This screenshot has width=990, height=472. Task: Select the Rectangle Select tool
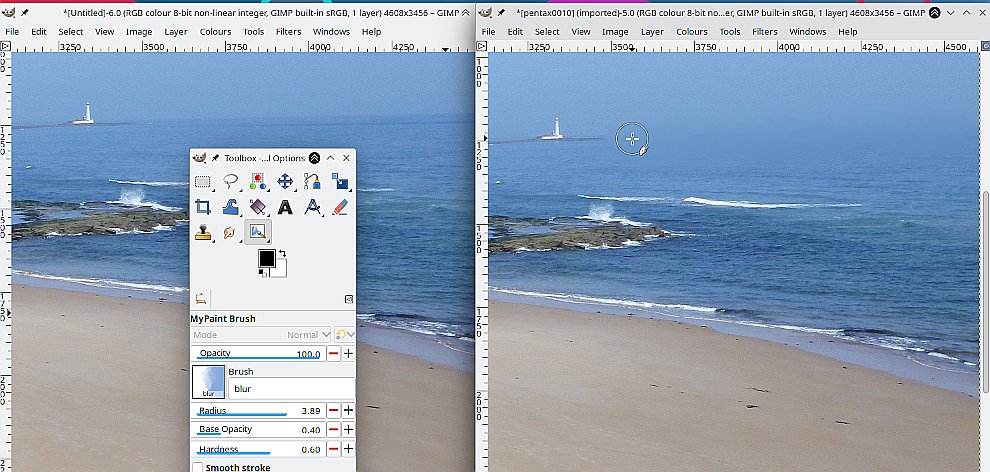point(203,182)
